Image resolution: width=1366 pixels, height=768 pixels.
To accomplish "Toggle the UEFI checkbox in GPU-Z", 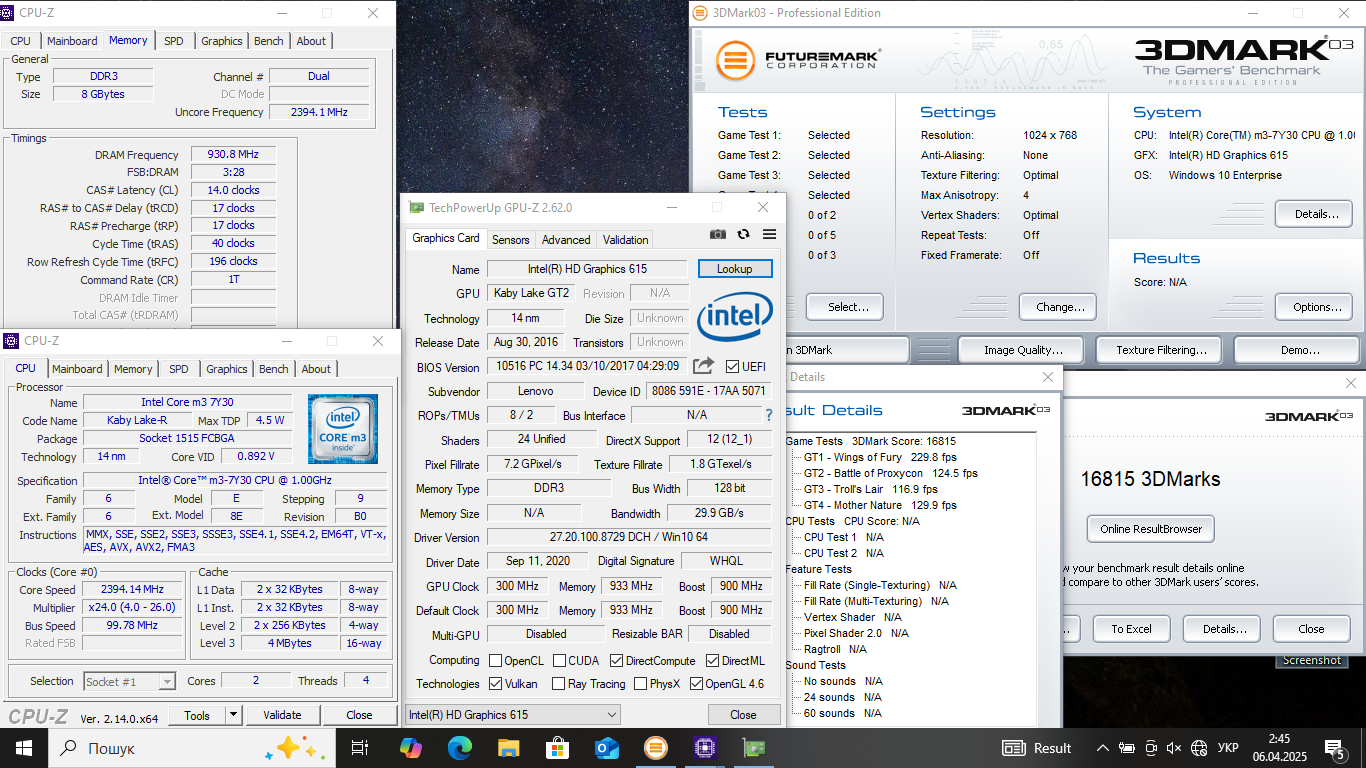I will click(x=733, y=367).
